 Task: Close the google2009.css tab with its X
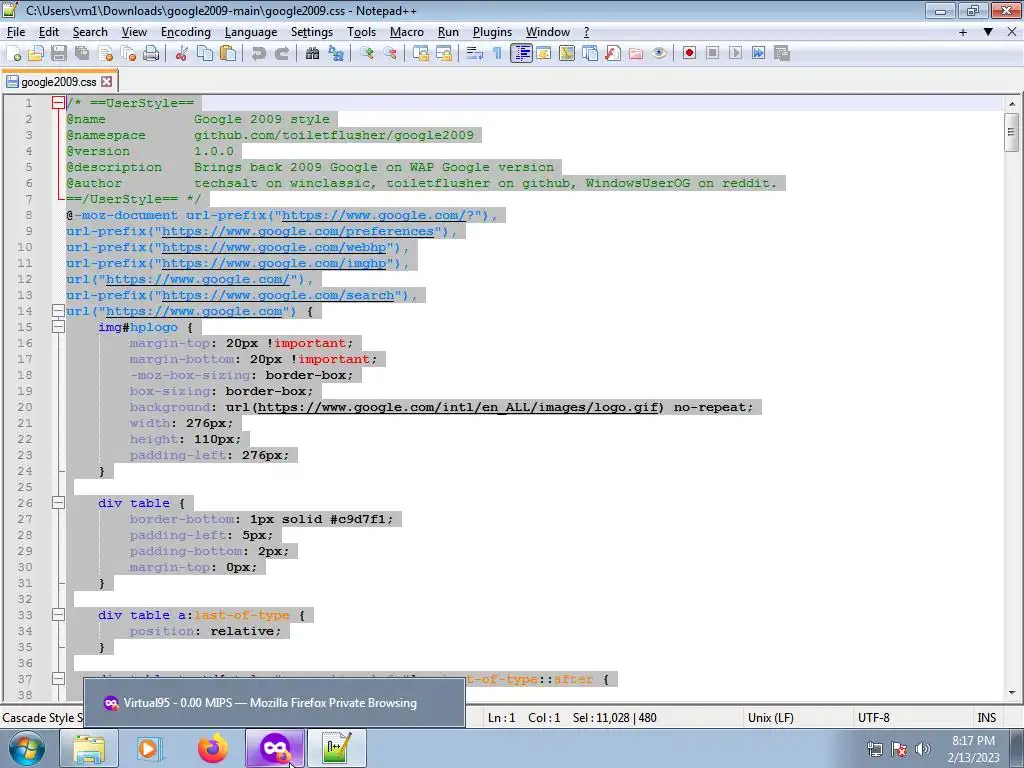tap(106, 82)
